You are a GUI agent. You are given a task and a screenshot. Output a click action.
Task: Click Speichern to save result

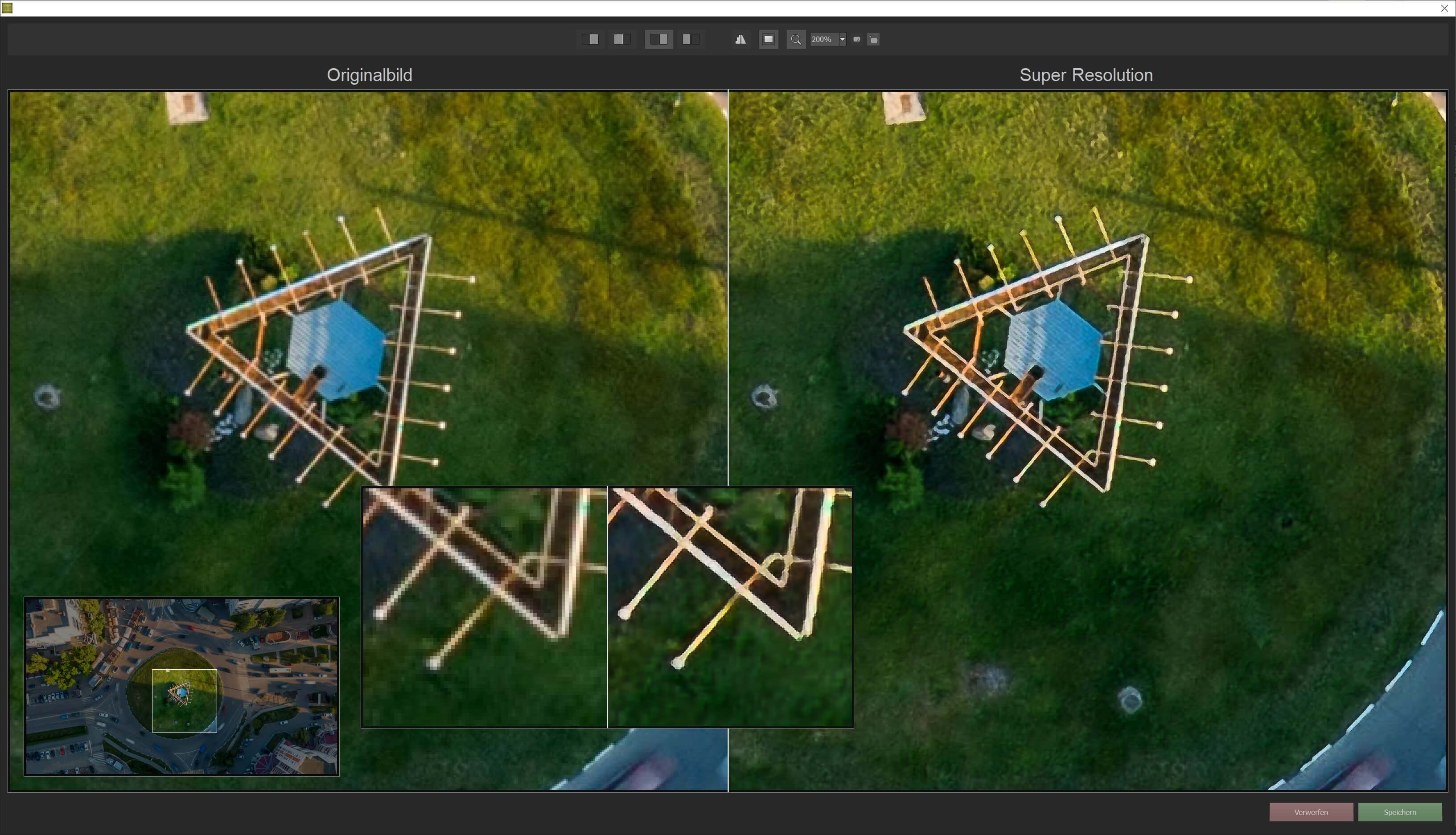[1400, 811]
